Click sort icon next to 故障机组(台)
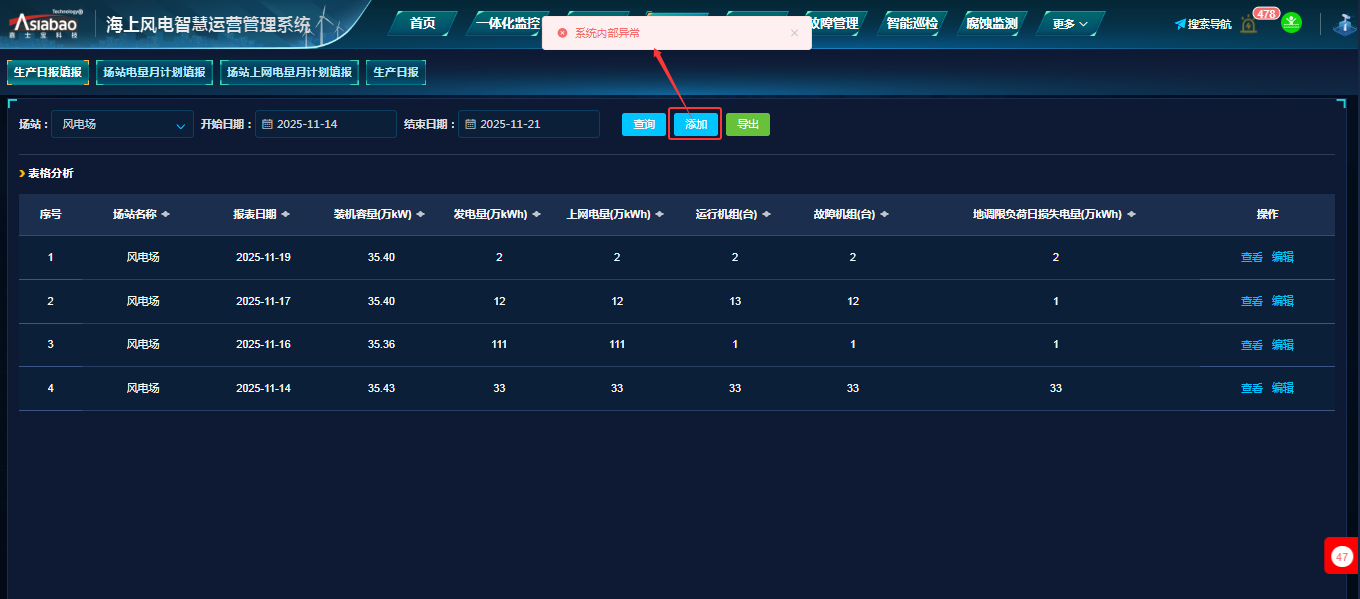1360x599 pixels. (884, 215)
